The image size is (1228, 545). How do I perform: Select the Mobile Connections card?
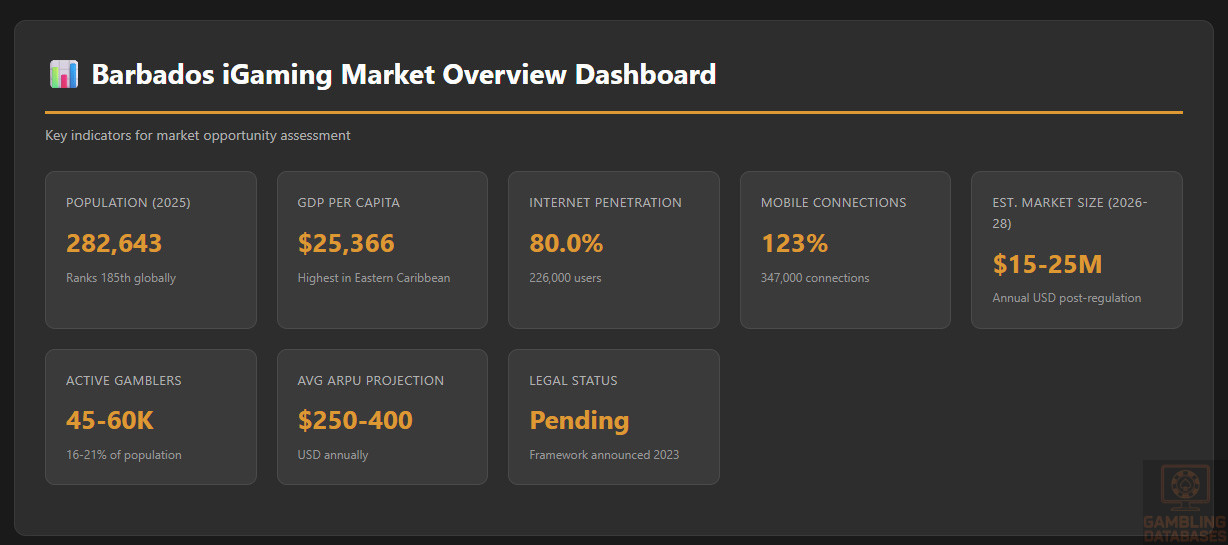[x=845, y=250]
